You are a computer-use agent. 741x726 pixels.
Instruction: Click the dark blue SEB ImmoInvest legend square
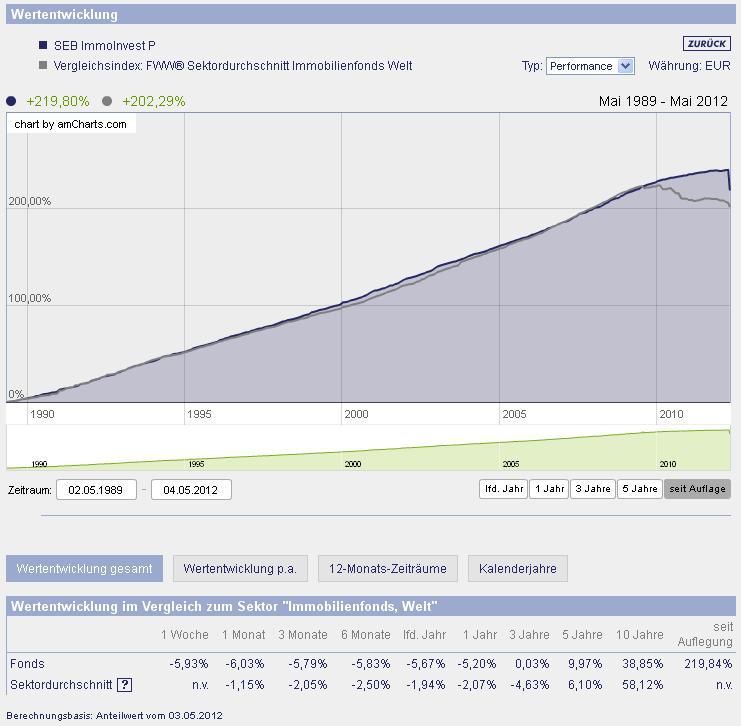tap(43, 45)
